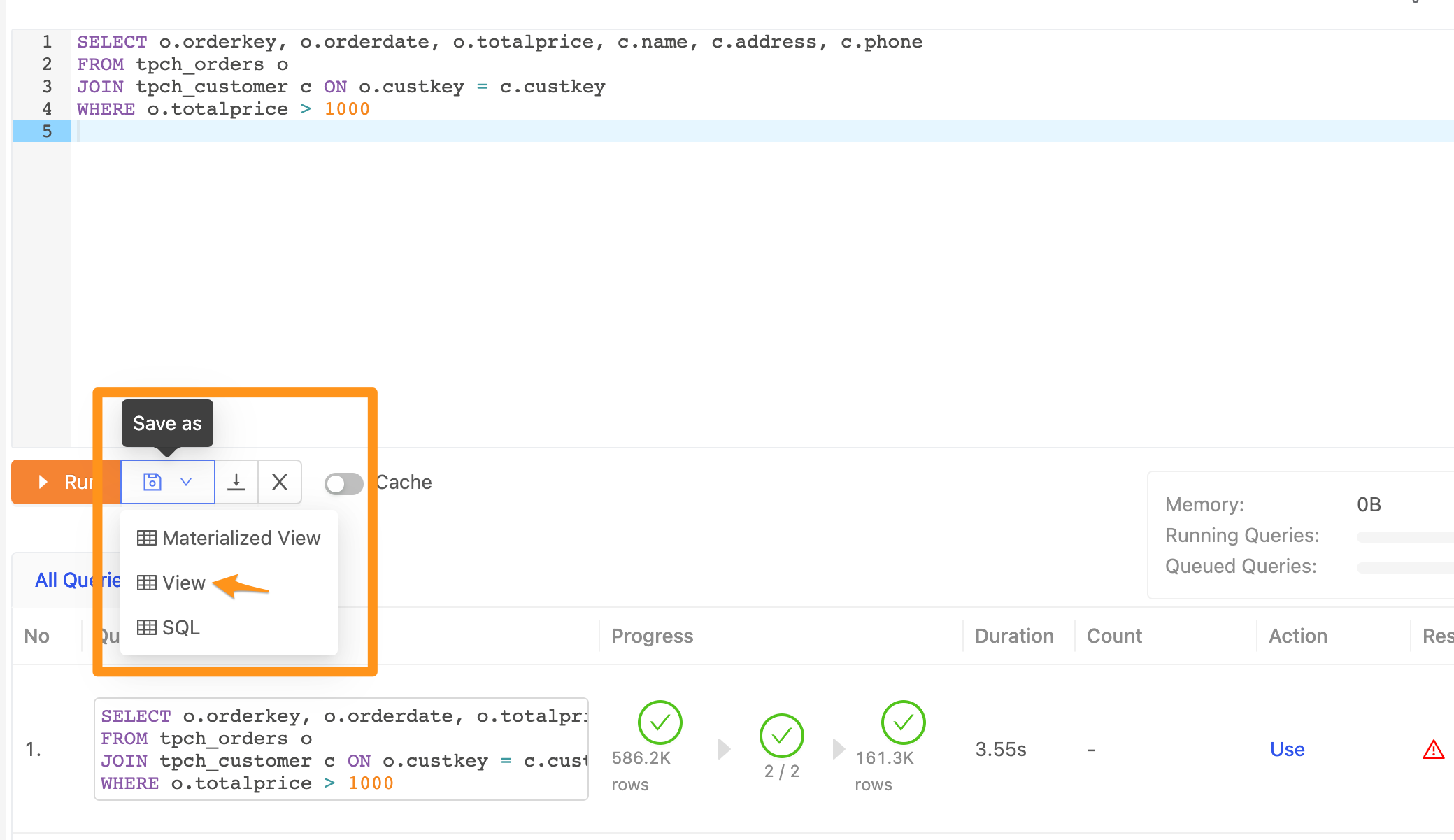Click the query 1 SQL preview box
This screenshot has width=1454, height=840.
click(341, 749)
